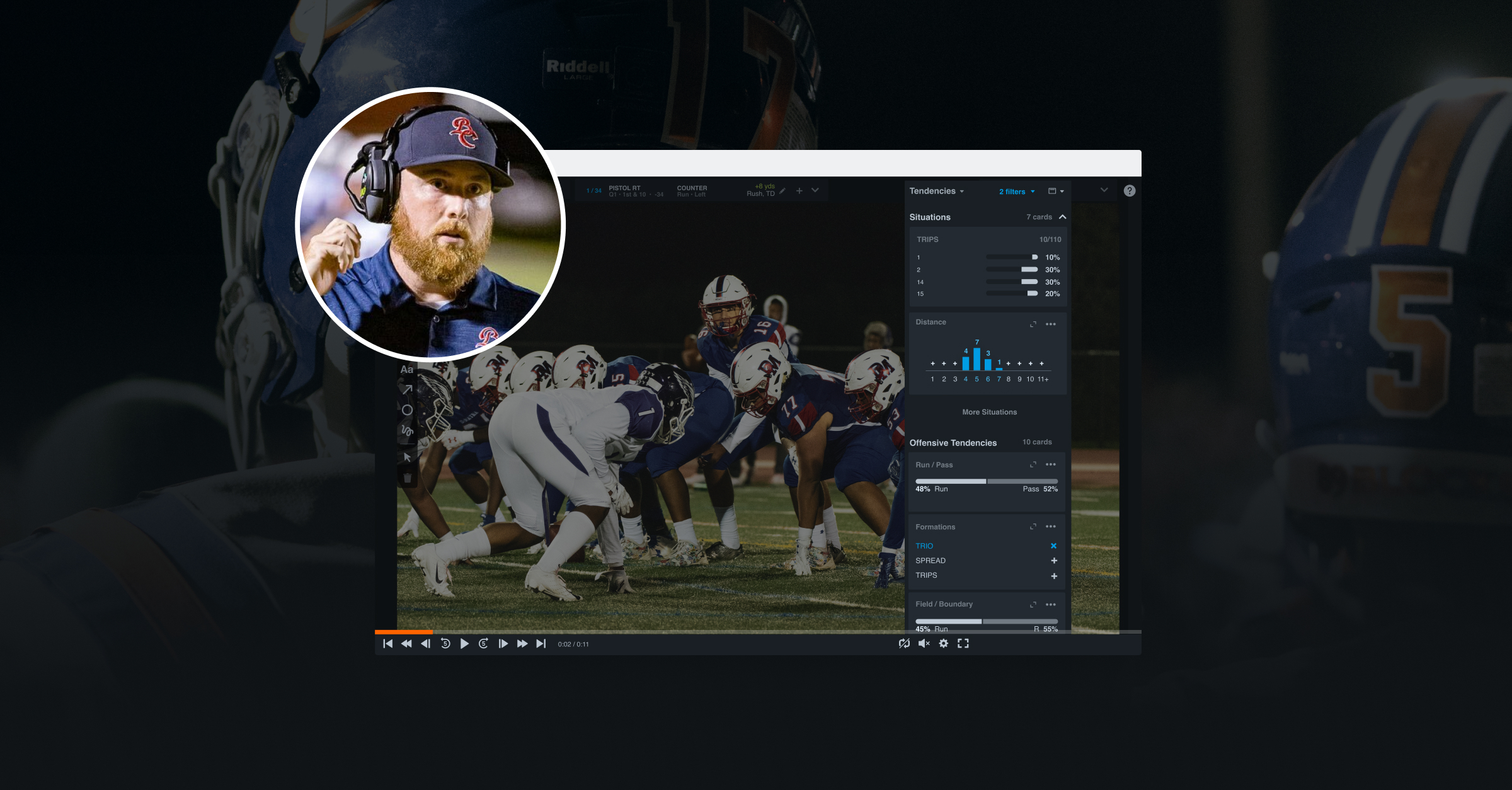Mute the video audio
Screen dimensions: 1512x790
click(924, 643)
